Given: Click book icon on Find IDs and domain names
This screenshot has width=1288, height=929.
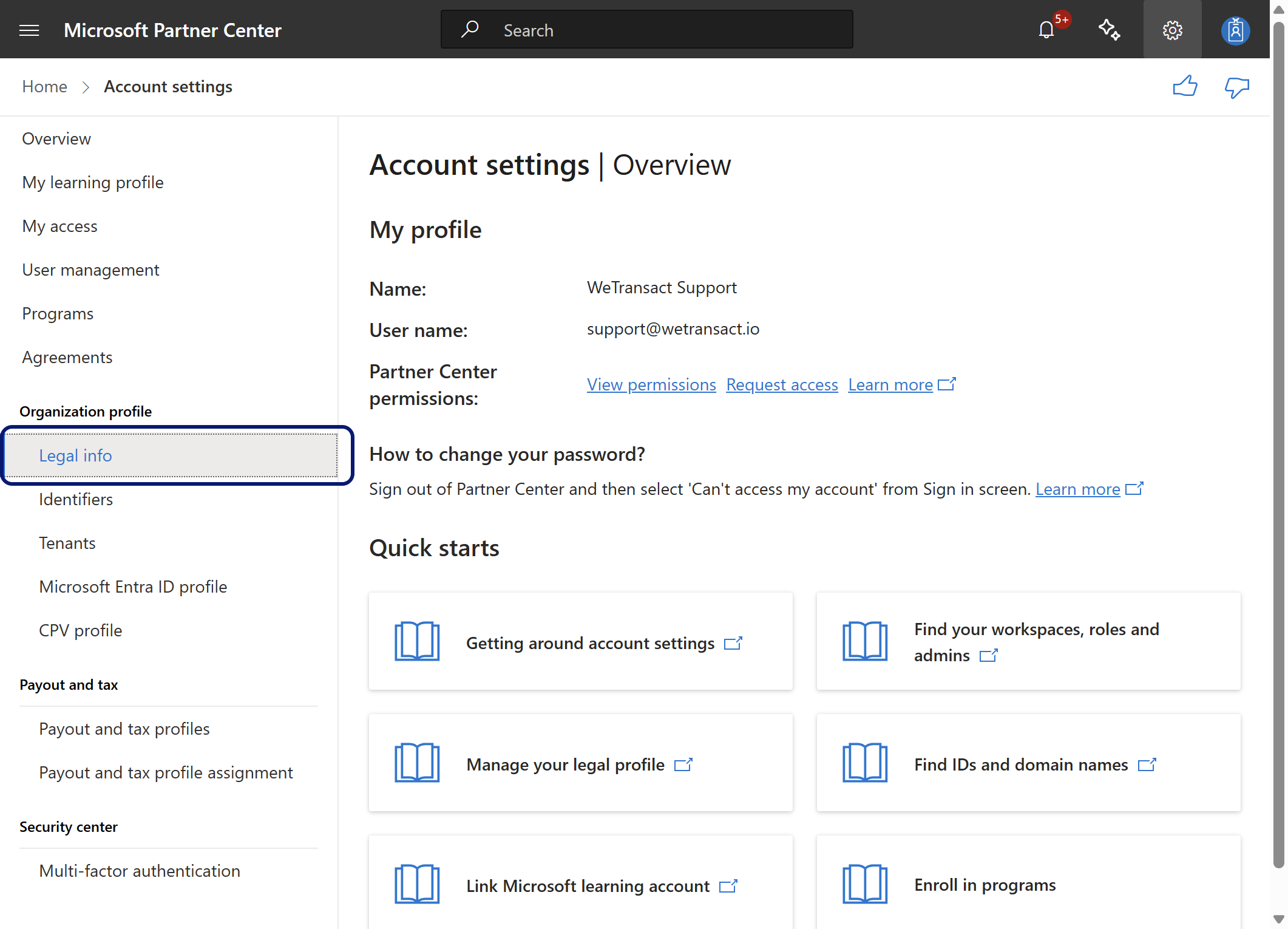Looking at the screenshot, I should 865,763.
